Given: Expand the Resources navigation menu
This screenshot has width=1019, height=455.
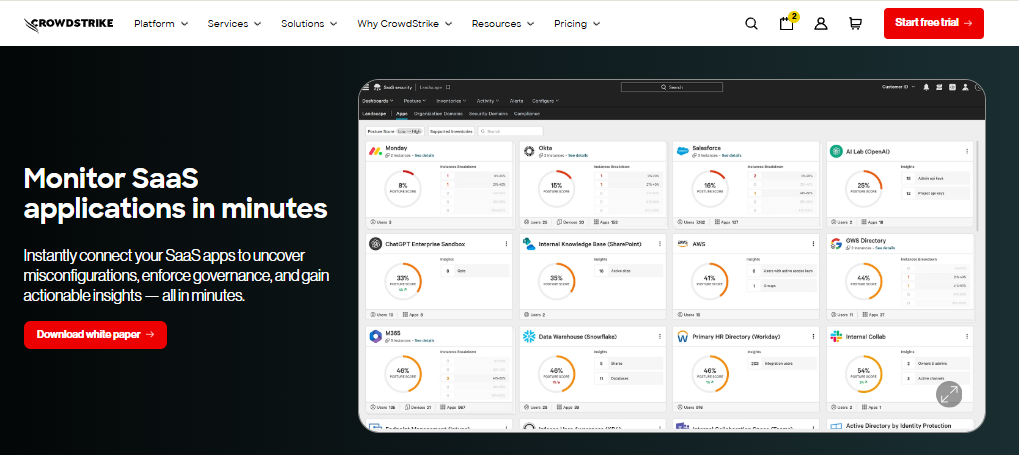Looking at the screenshot, I should 502,23.
